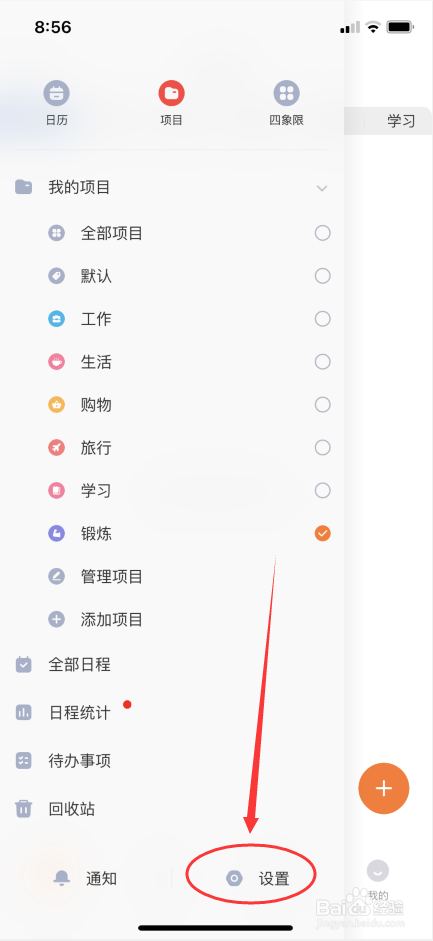
Task: Open 设置 gear icon
Action: pos(234,879)
